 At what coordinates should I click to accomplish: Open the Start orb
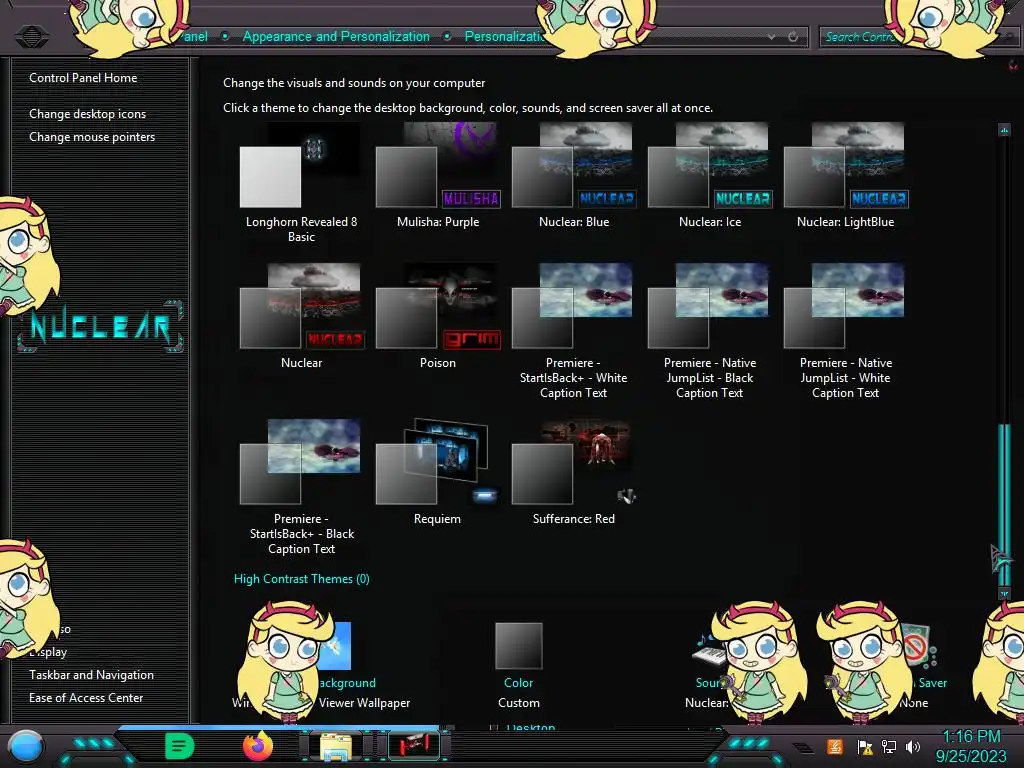(26, 746)
